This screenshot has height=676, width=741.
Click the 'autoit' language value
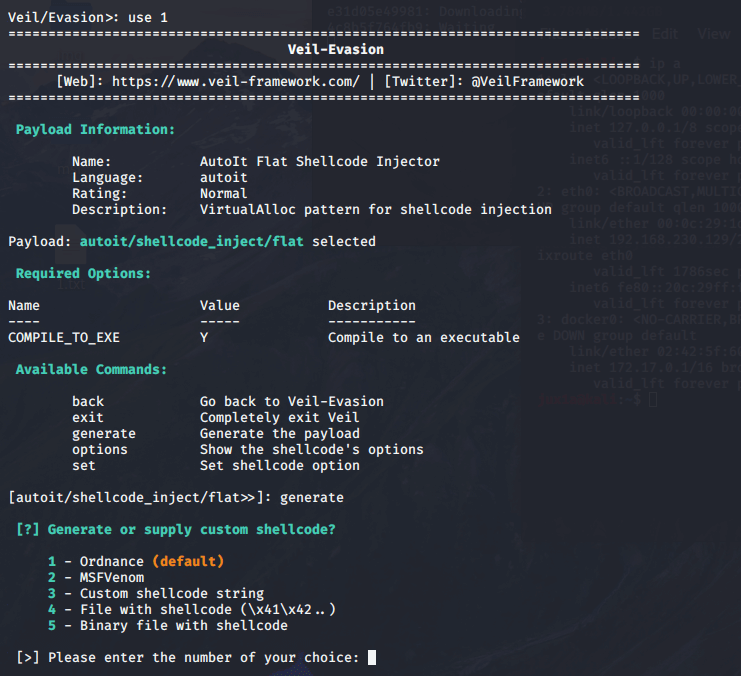point(224,178)
